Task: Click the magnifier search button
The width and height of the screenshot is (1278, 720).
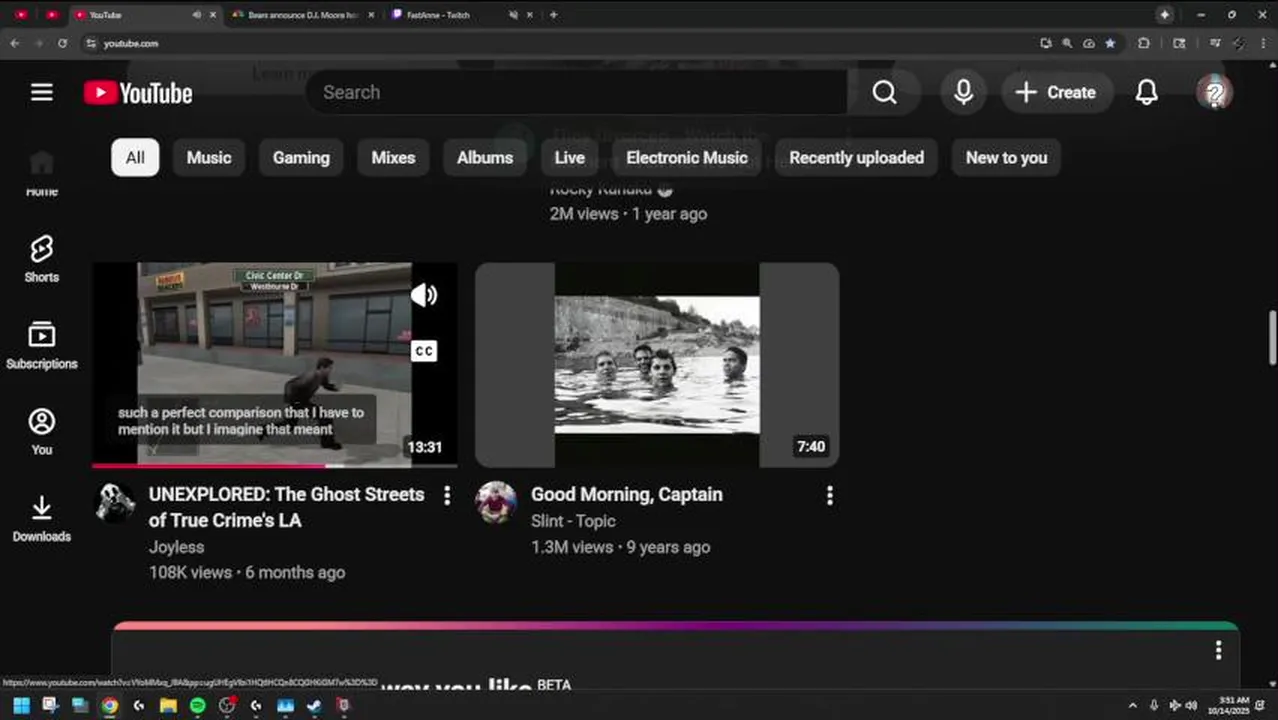Action: pos(884,92)
